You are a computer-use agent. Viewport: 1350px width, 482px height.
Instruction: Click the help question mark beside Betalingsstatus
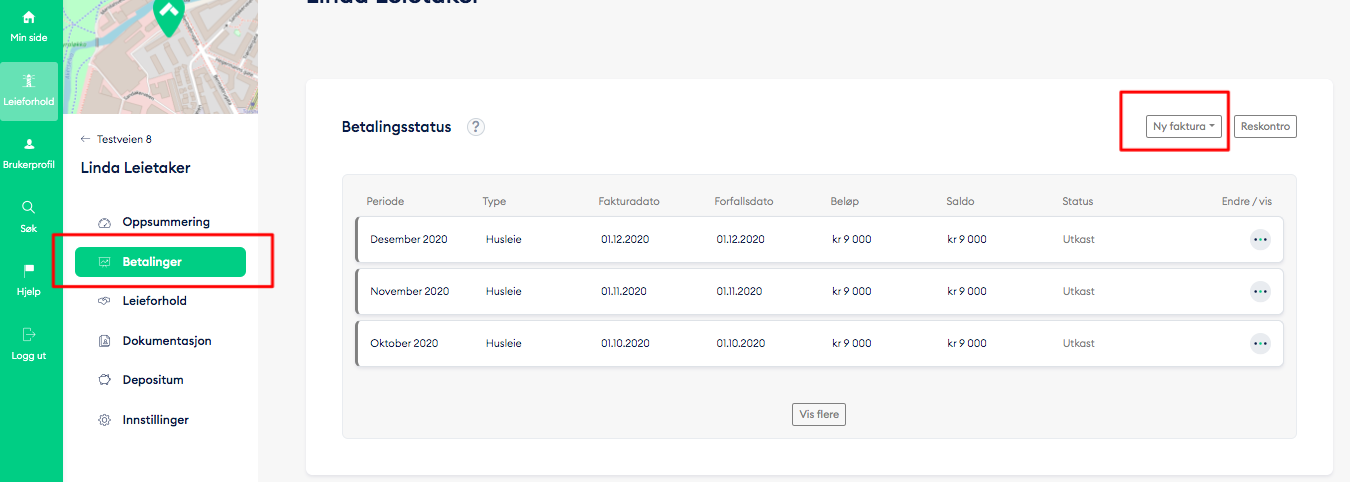click(476, 127)
